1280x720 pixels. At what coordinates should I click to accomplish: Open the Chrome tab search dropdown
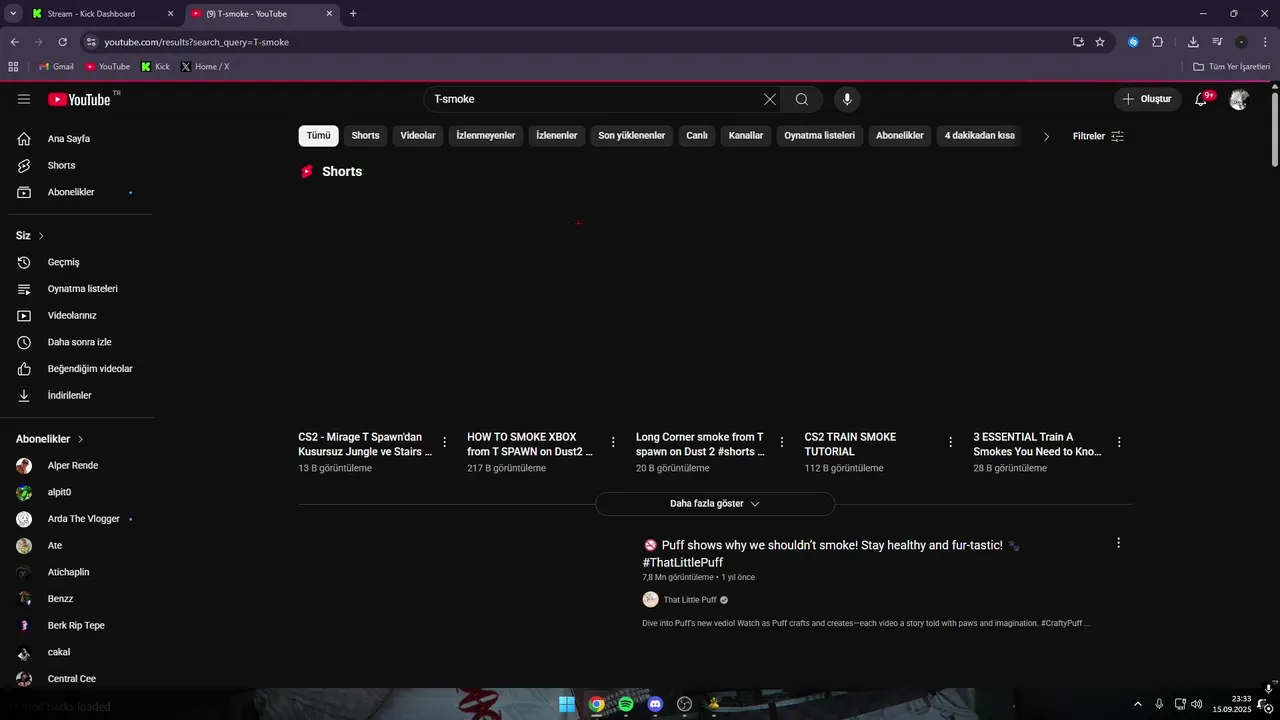(x=13, y=14)
